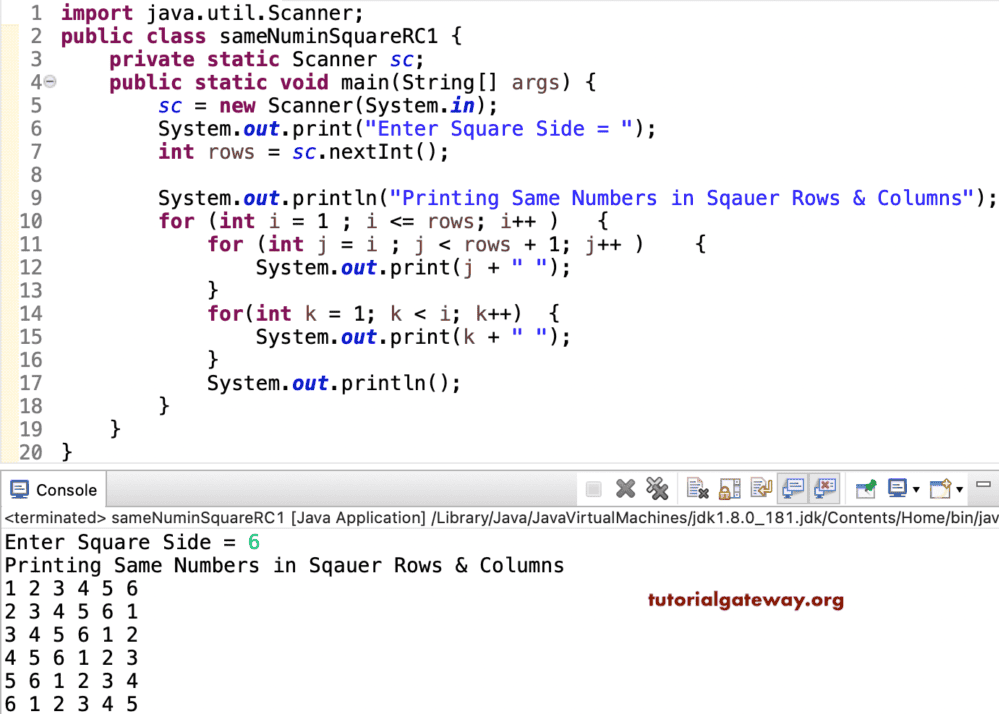Remove the terminated launch
The height and width of the screenshot is (714, 999).
pyautogui.click(x=626, y=488)
